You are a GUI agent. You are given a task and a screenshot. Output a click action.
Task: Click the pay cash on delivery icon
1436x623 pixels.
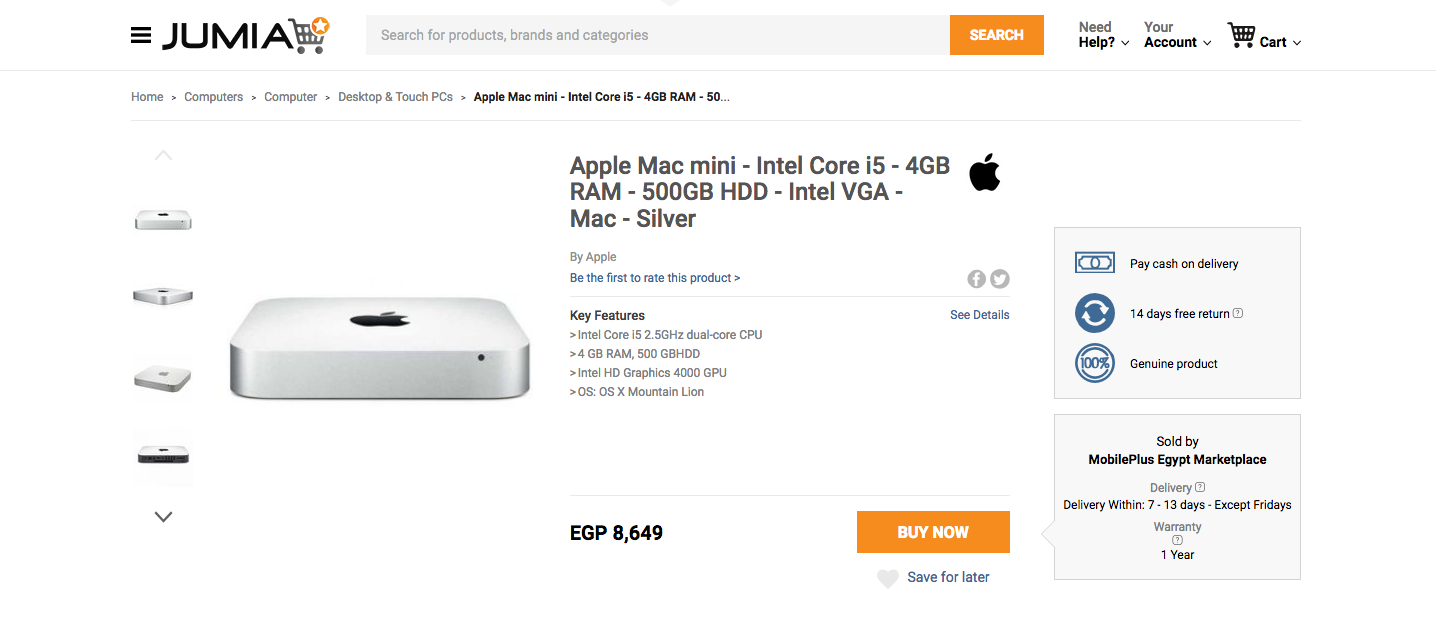pyautogui.click(x=1094, y=262)
